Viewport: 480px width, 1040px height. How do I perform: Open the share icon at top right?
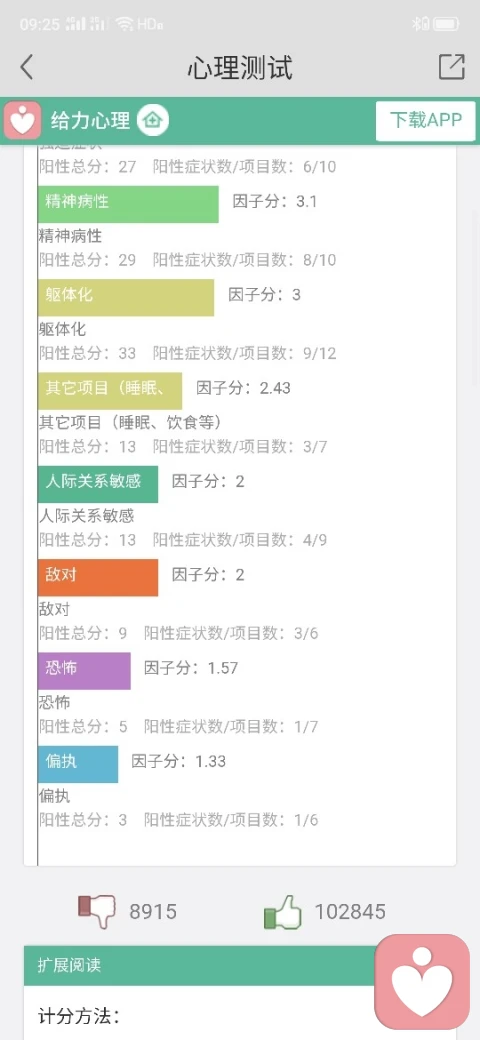451,67
